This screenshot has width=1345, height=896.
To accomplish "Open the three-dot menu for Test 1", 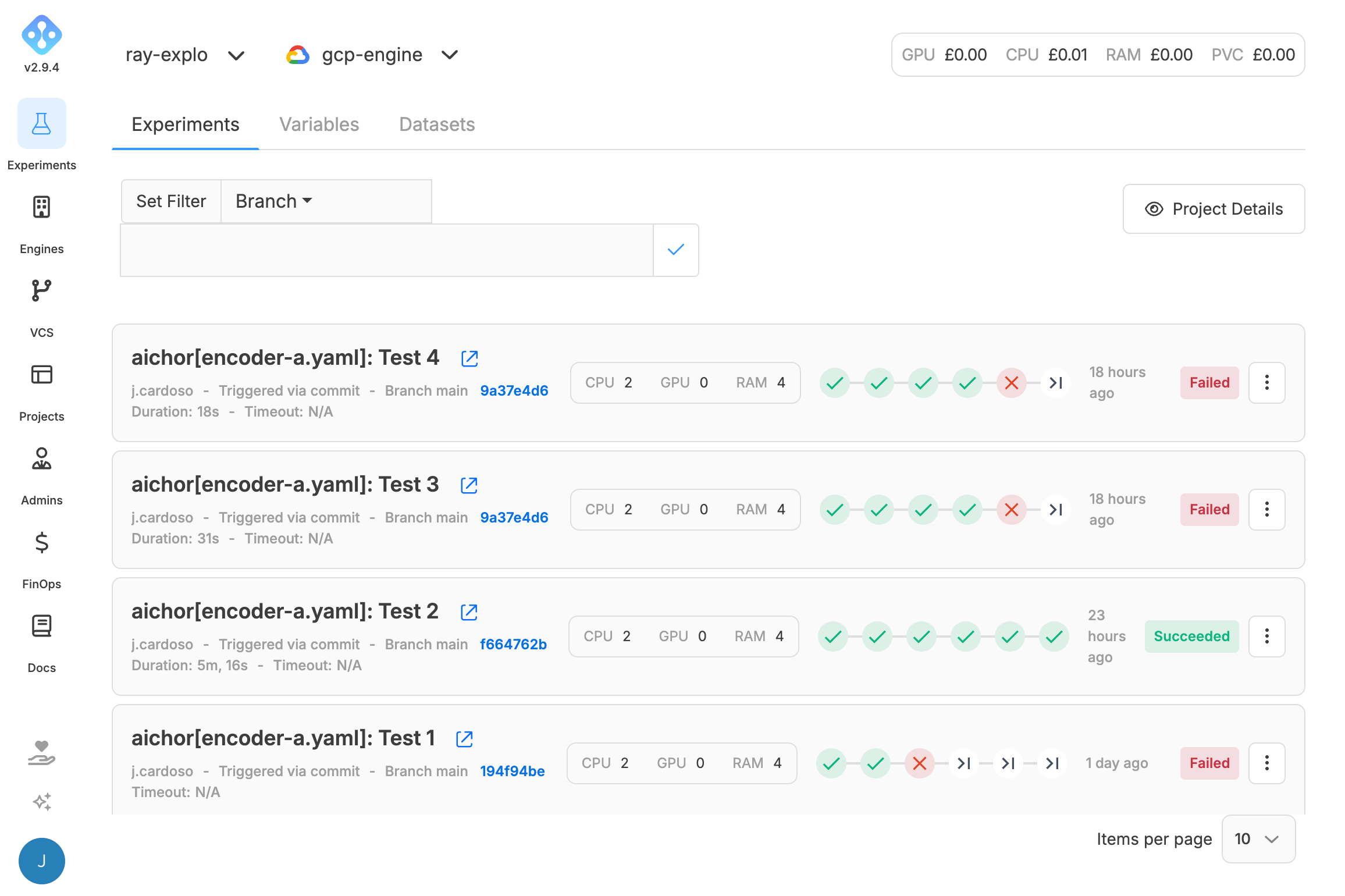I will 1266,763.
